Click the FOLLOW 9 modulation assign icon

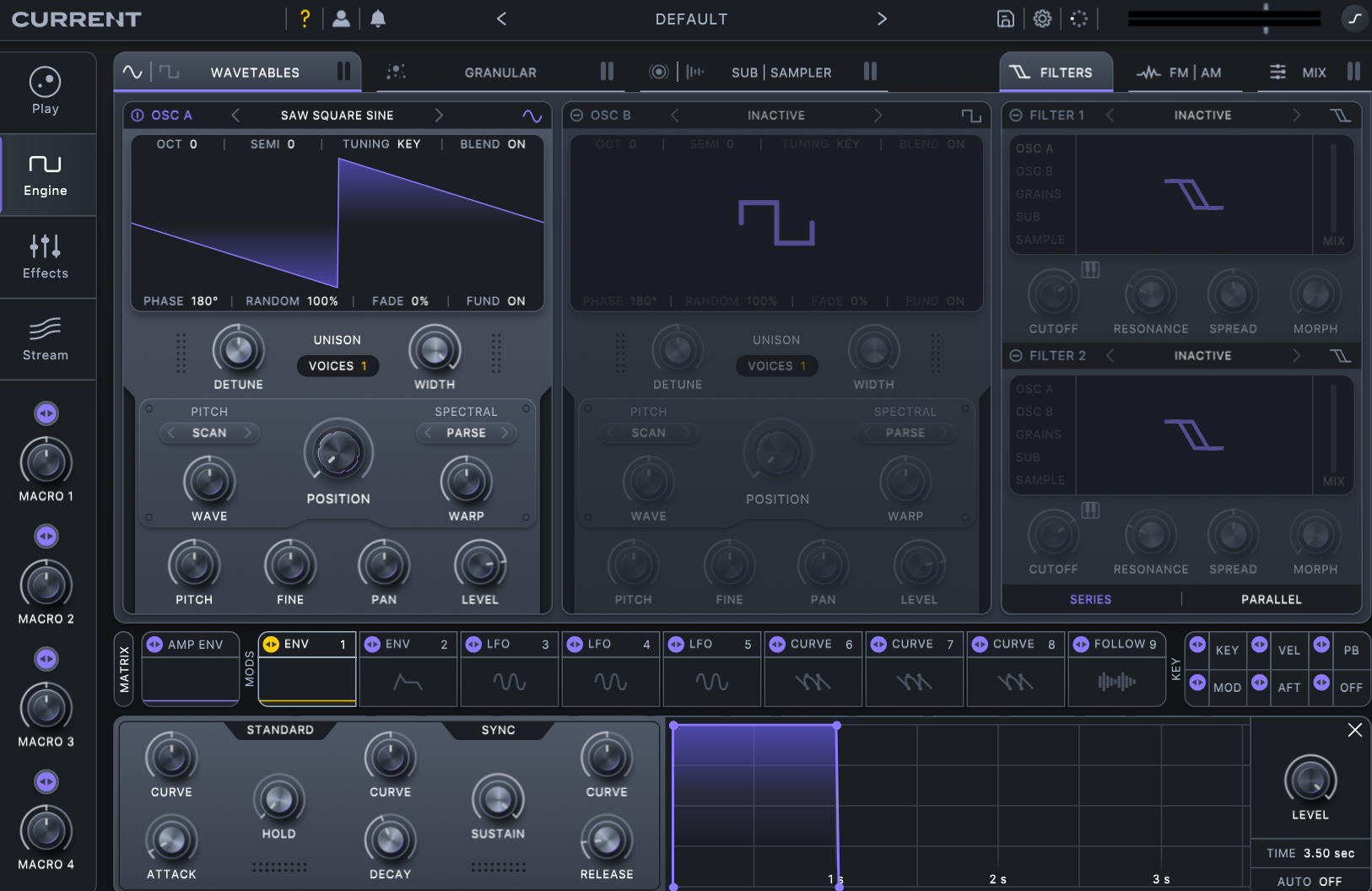[x=1081, y=645]
